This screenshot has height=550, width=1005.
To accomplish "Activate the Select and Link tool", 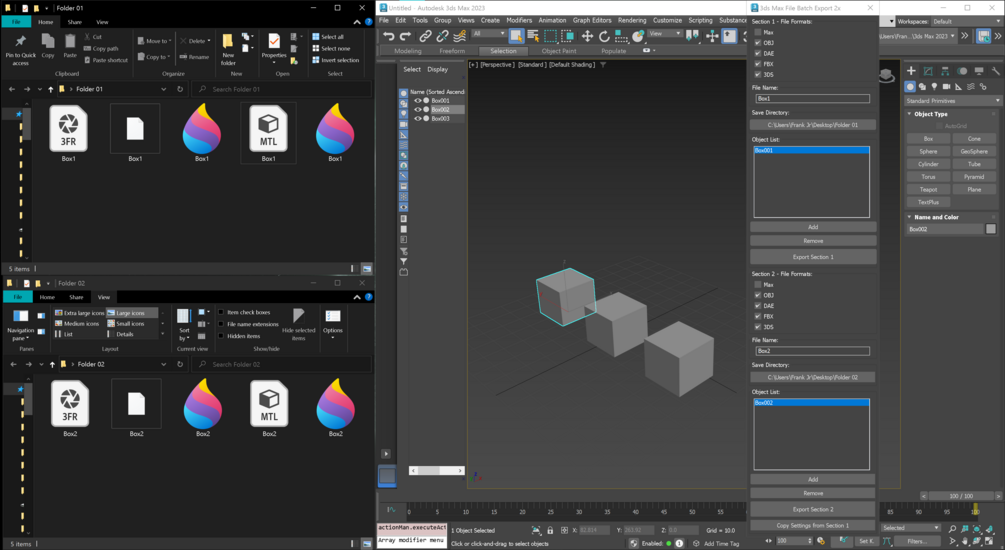I will 425,36.
